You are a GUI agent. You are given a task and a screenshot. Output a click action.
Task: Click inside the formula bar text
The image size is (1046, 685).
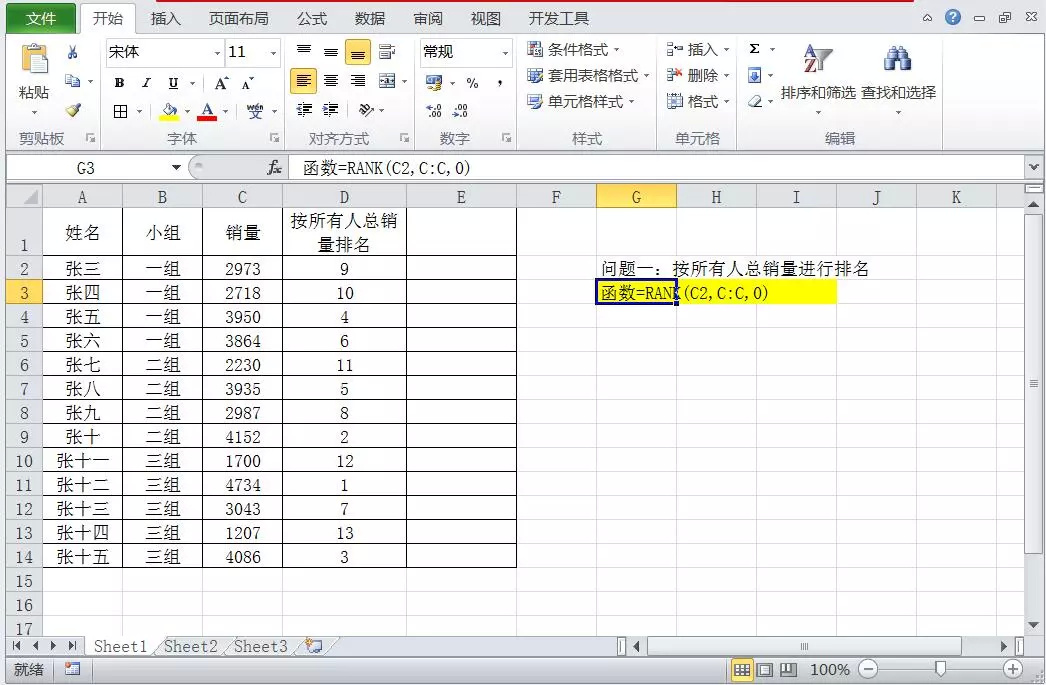pyautogui.click(x=386, y=167)
